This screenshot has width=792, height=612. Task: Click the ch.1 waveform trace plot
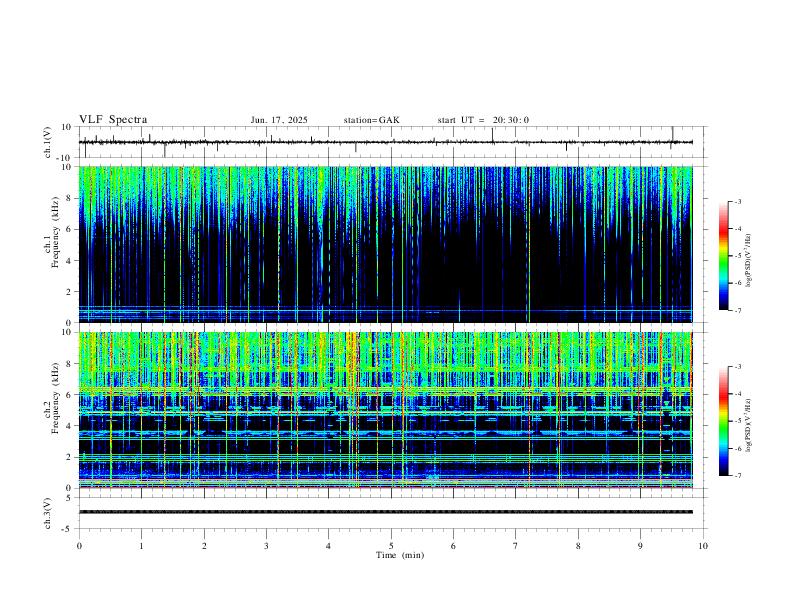click(385, 142)
